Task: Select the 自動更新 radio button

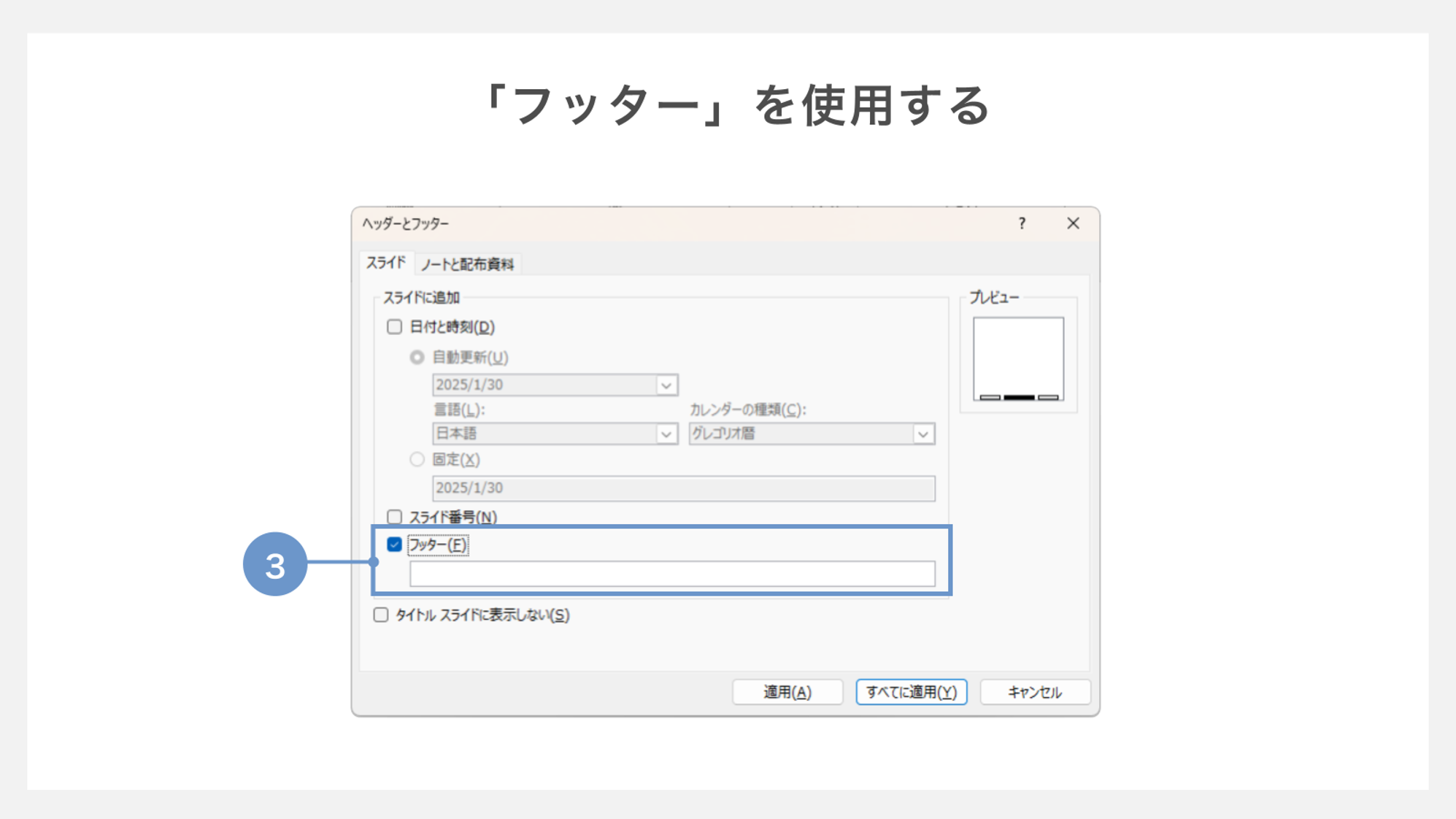Action: tap(417, 358)
